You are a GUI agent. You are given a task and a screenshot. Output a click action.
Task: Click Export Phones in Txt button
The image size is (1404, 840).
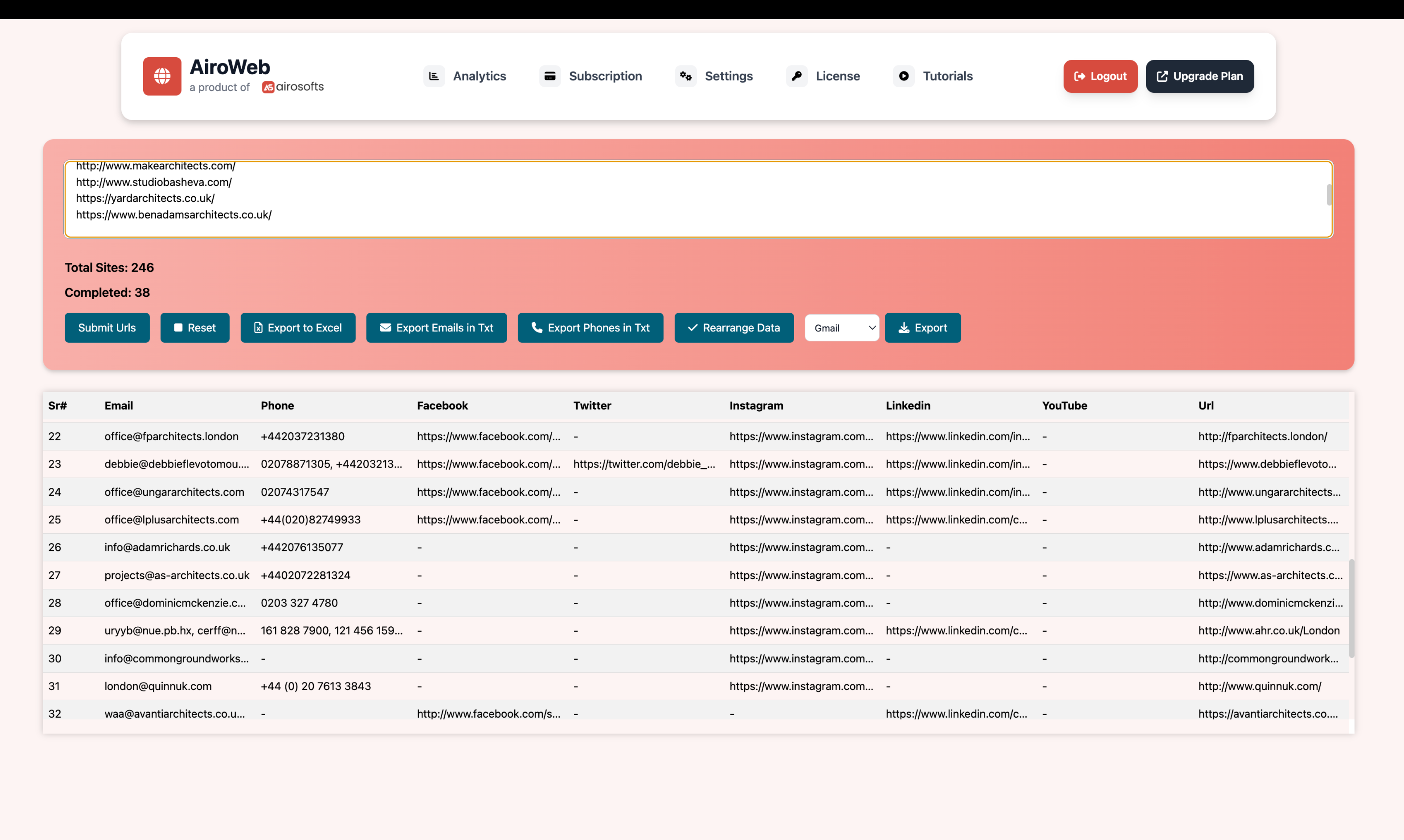click(590, 328)
